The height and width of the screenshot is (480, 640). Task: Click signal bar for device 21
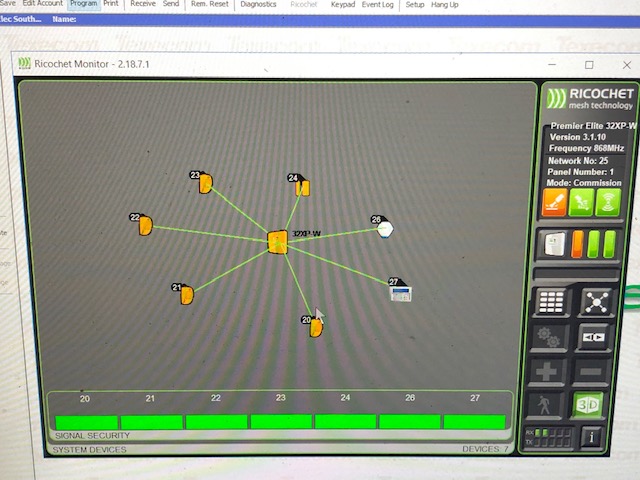pyautogui.click(x=151, y=422)
